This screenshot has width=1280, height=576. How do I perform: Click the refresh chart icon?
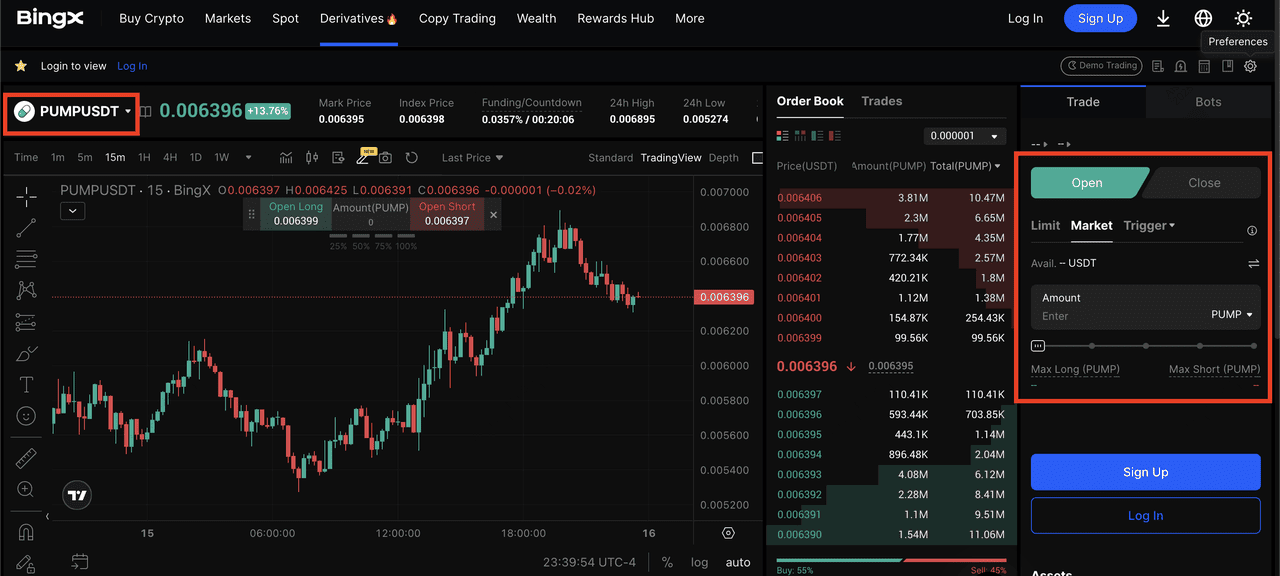411,157
